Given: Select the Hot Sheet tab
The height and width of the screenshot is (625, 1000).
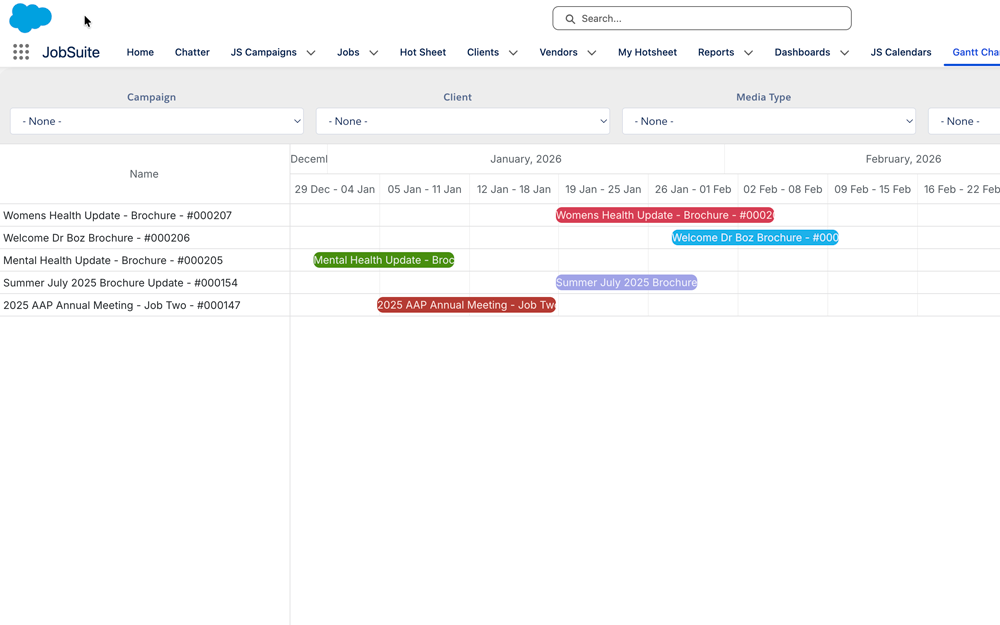Looking at the screenshot, I should [422, 52].
